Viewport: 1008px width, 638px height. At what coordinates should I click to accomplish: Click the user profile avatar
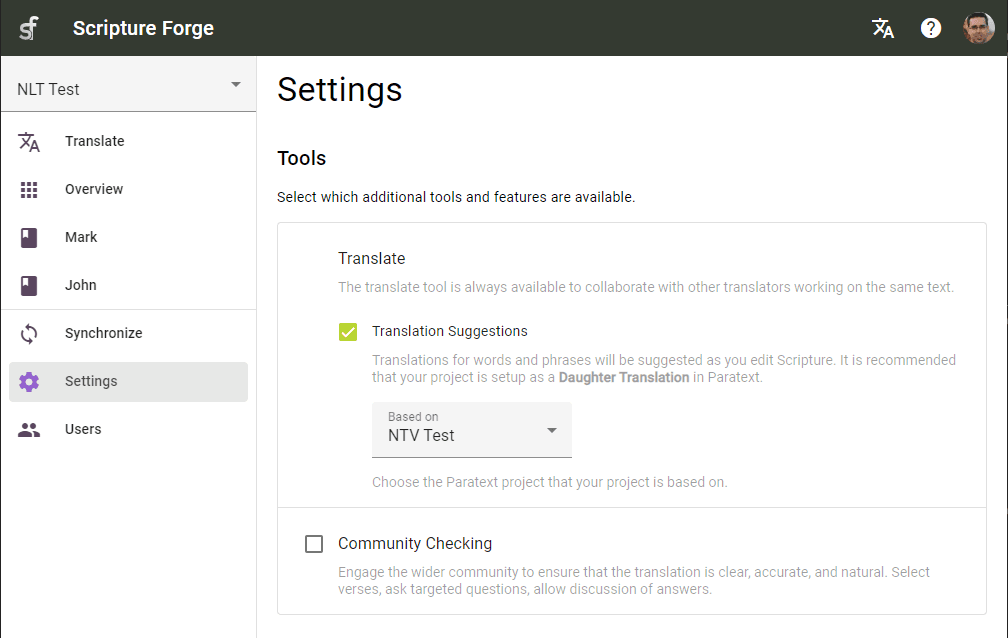click(x=977, y=28)
